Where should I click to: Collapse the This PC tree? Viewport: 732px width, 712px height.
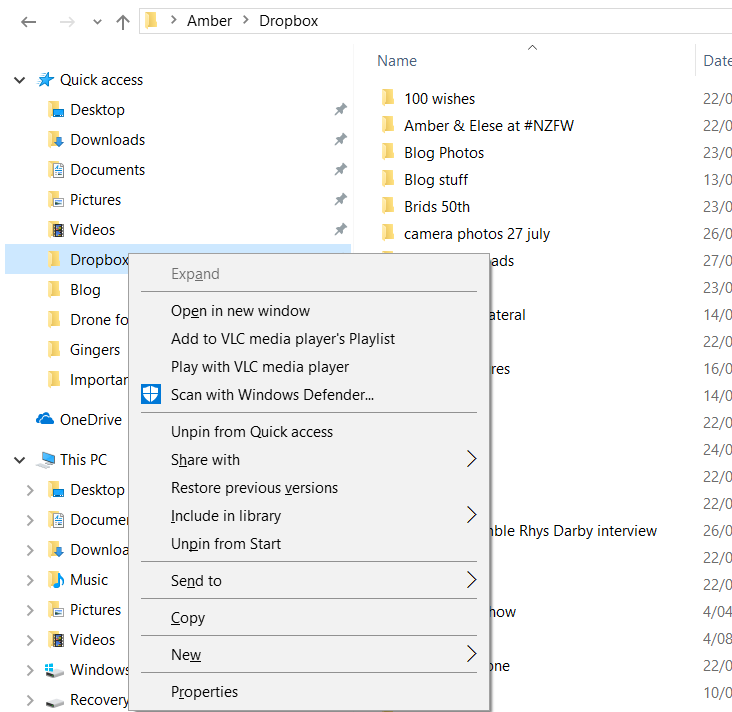tap(20, 460)
